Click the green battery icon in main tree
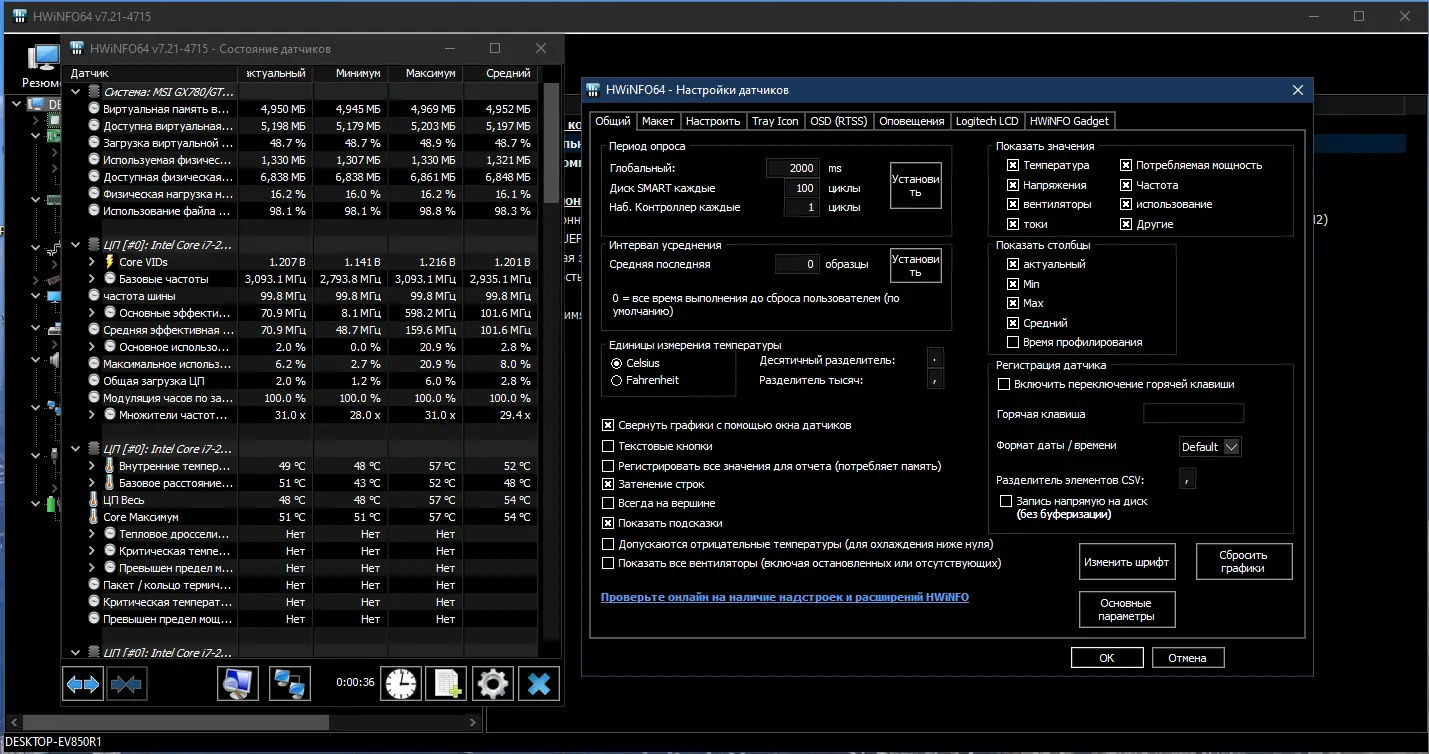The image size is (1429, 754). (x=51, y=503)
